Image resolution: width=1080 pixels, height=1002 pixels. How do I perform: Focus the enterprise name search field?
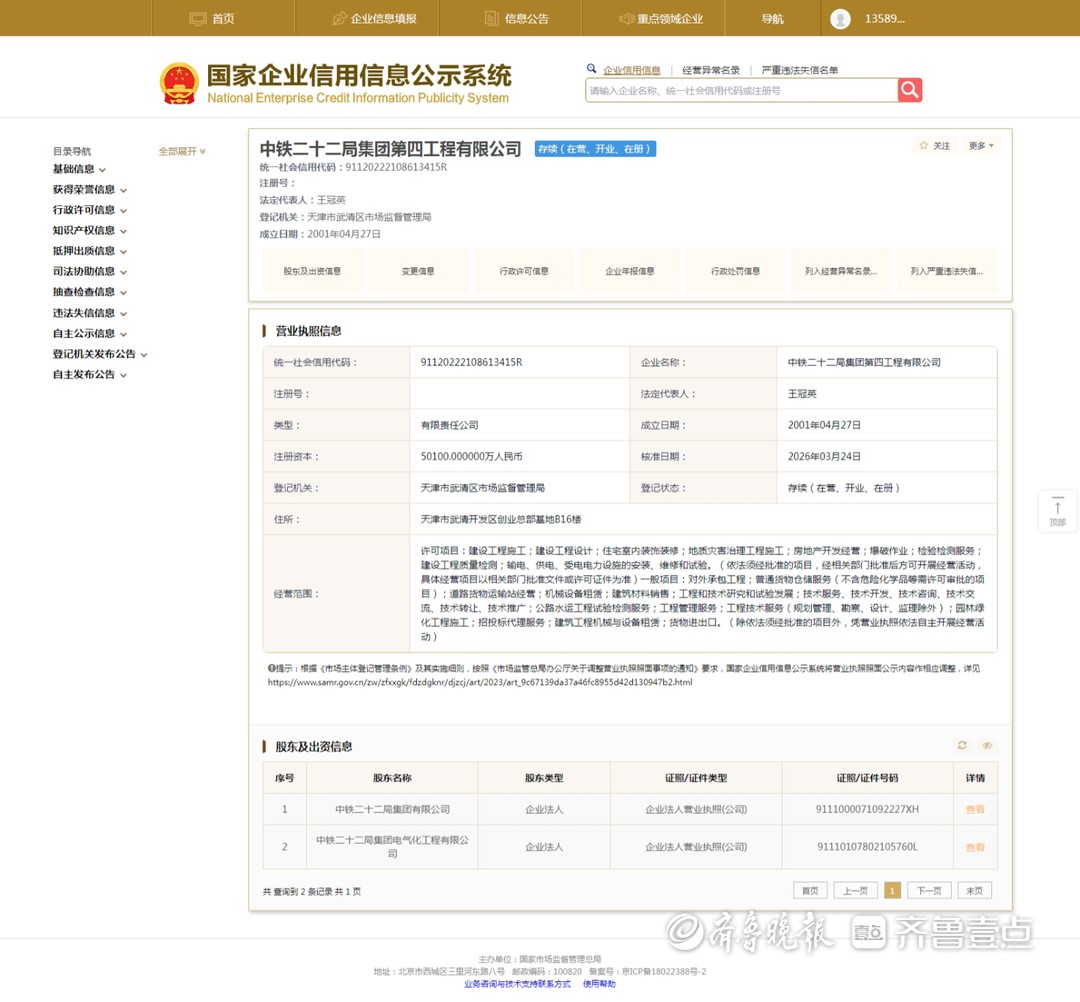tap(741, 90)
